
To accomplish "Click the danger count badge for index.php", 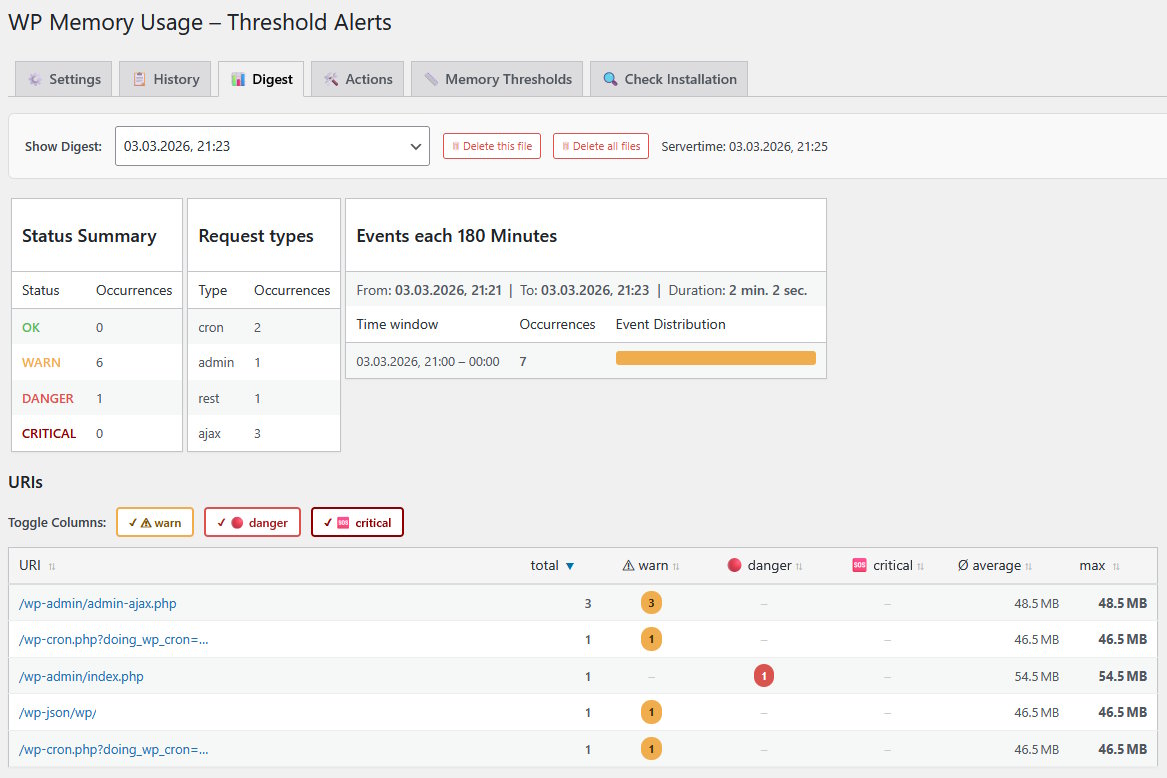I will click(x=763, y=675).
